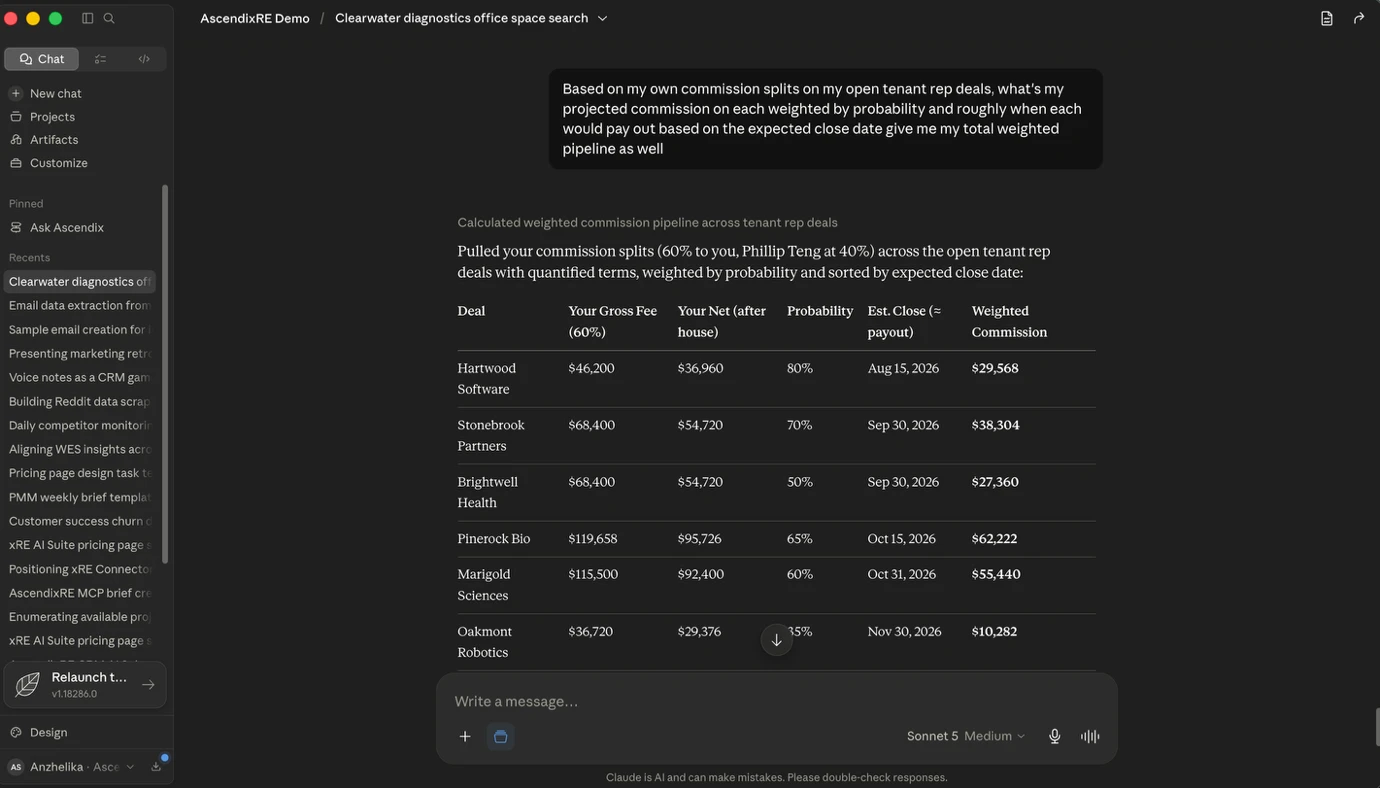Open Email data extraction recent chat
Image resolution: width=1380 pixels, height=788 pixels.
click(x=80, y=305)
